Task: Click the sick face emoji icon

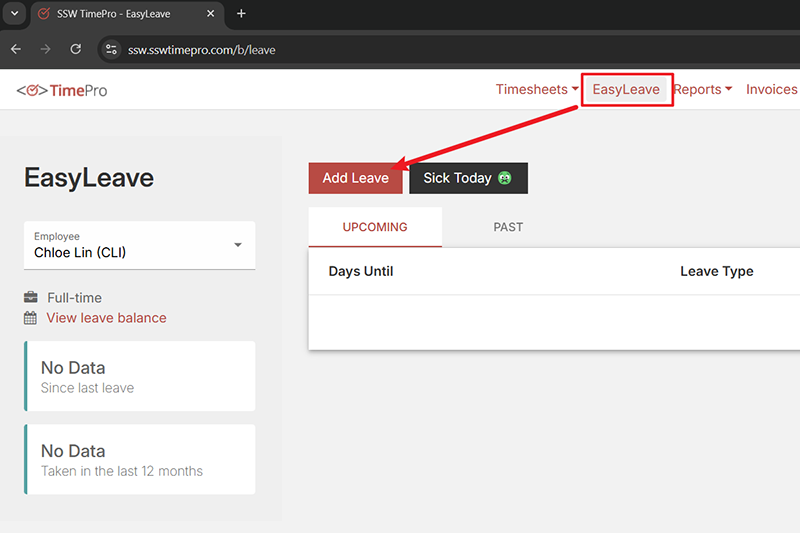Action: click(505, 177)
